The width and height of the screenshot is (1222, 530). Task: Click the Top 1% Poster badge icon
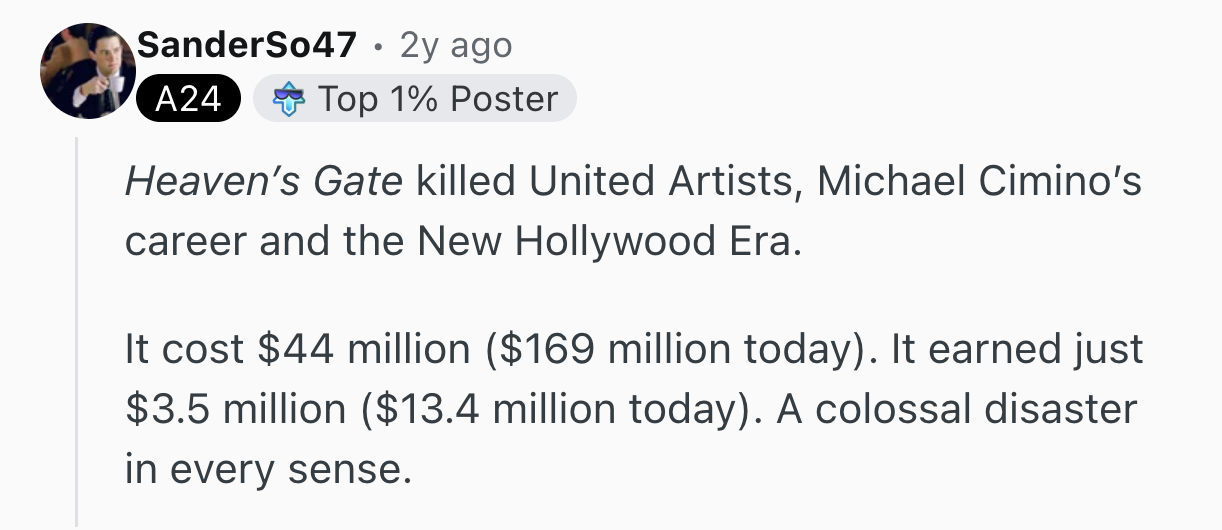pyautogui.click(x=287, y=99)
